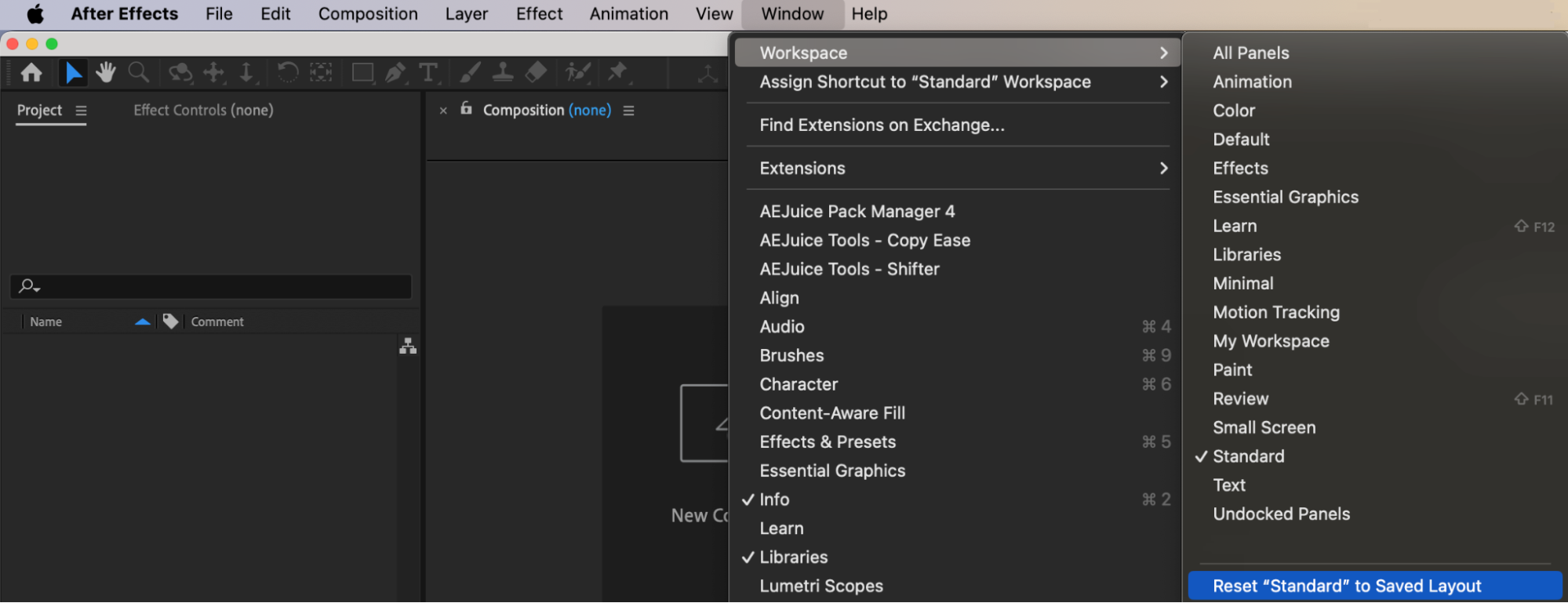The height and width of the screenshot is (603, 1568).
Task: Click the Project panel search field
Action: [220, 286]
